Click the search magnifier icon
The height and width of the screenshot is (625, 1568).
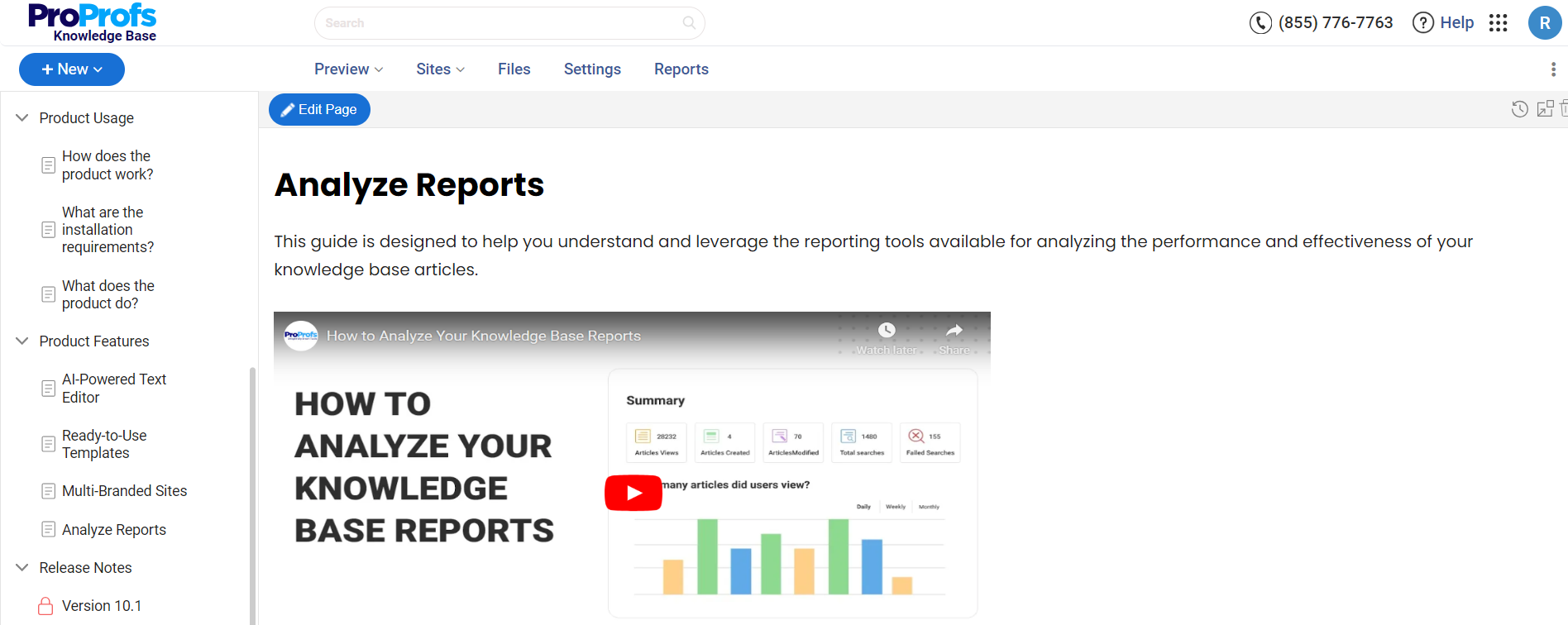689,23
